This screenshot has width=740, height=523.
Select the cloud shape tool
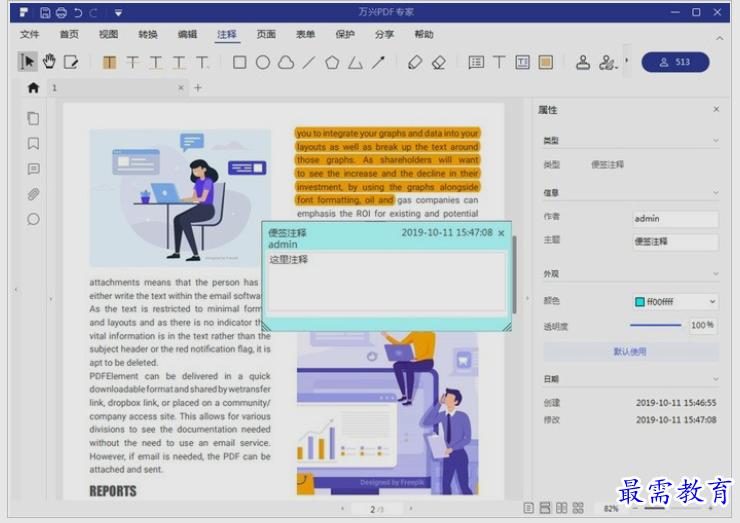(286, 62)
